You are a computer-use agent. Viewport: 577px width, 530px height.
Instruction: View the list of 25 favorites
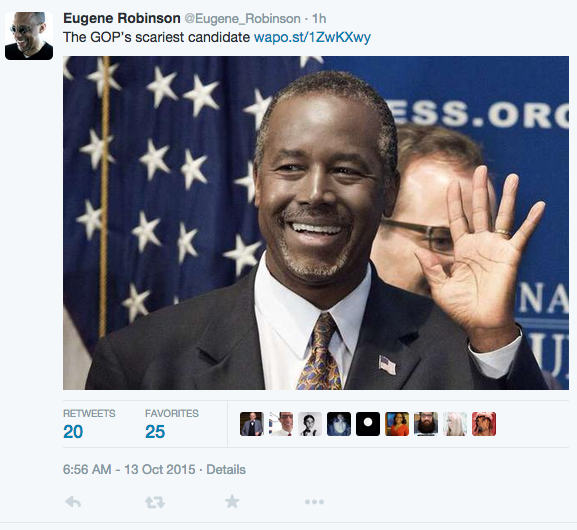(172, 424)
